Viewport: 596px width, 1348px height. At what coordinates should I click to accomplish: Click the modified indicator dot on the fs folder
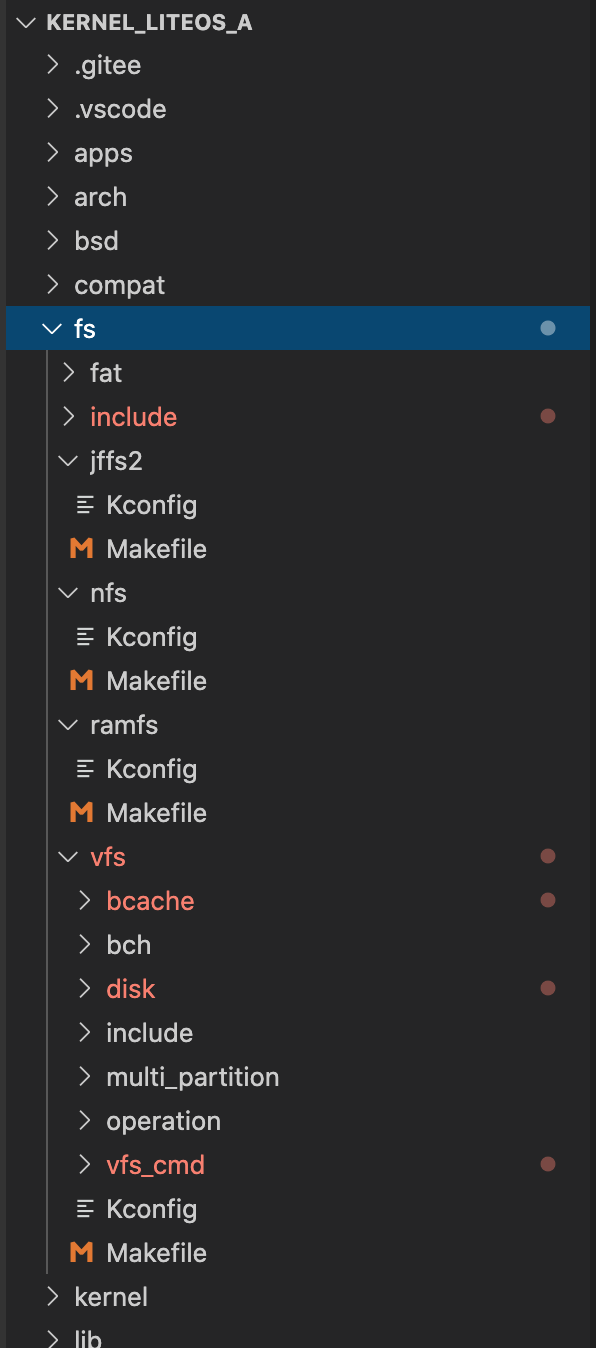[x=548, y=328]
